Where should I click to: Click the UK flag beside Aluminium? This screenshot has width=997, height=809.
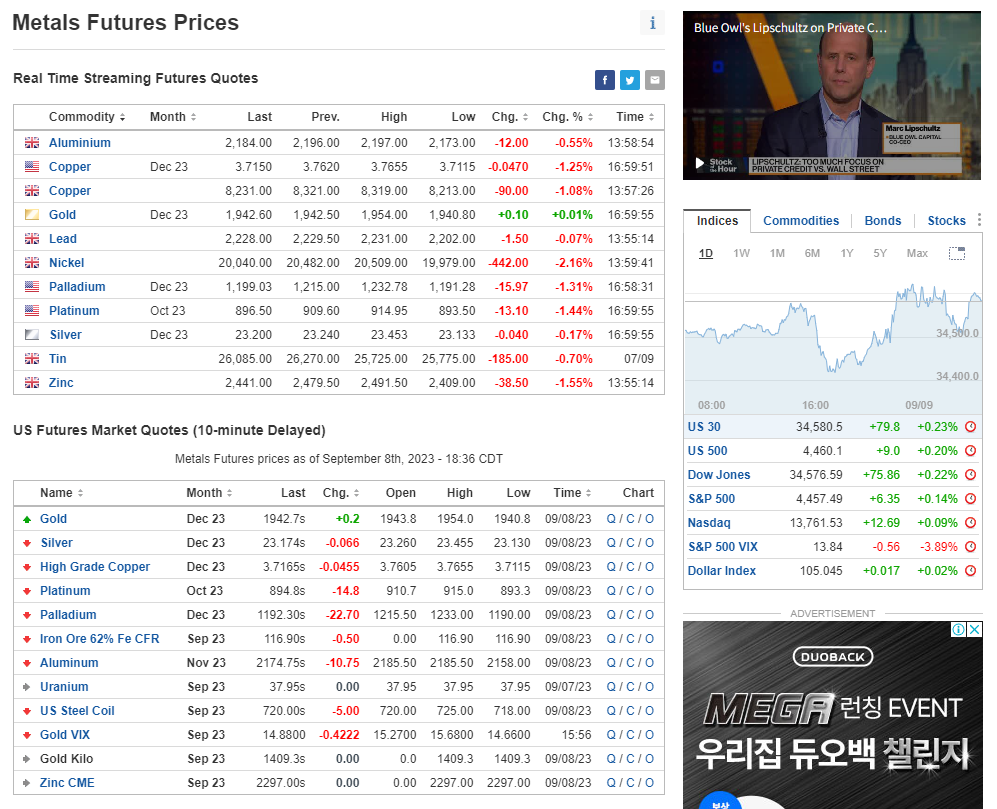[32, 142]
